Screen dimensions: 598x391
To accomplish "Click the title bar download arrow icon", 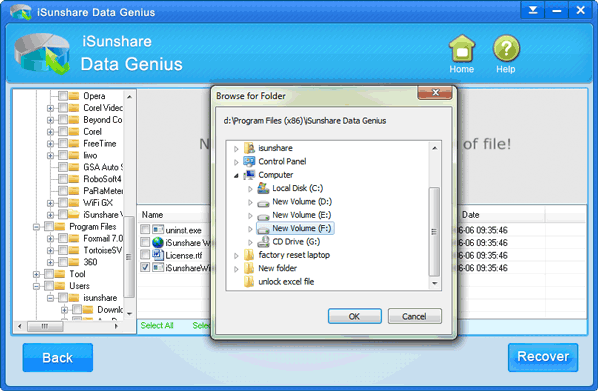I will (533, 10).
